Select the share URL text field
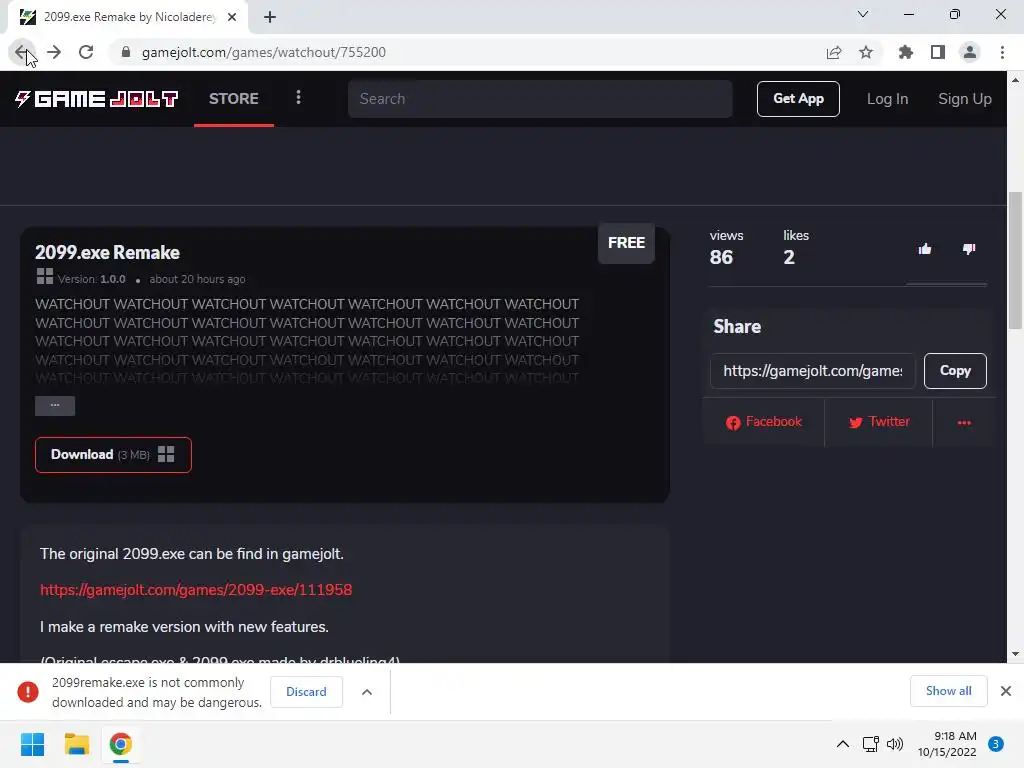The height and width of the screenshot is (768, 1024). (812, 371)
